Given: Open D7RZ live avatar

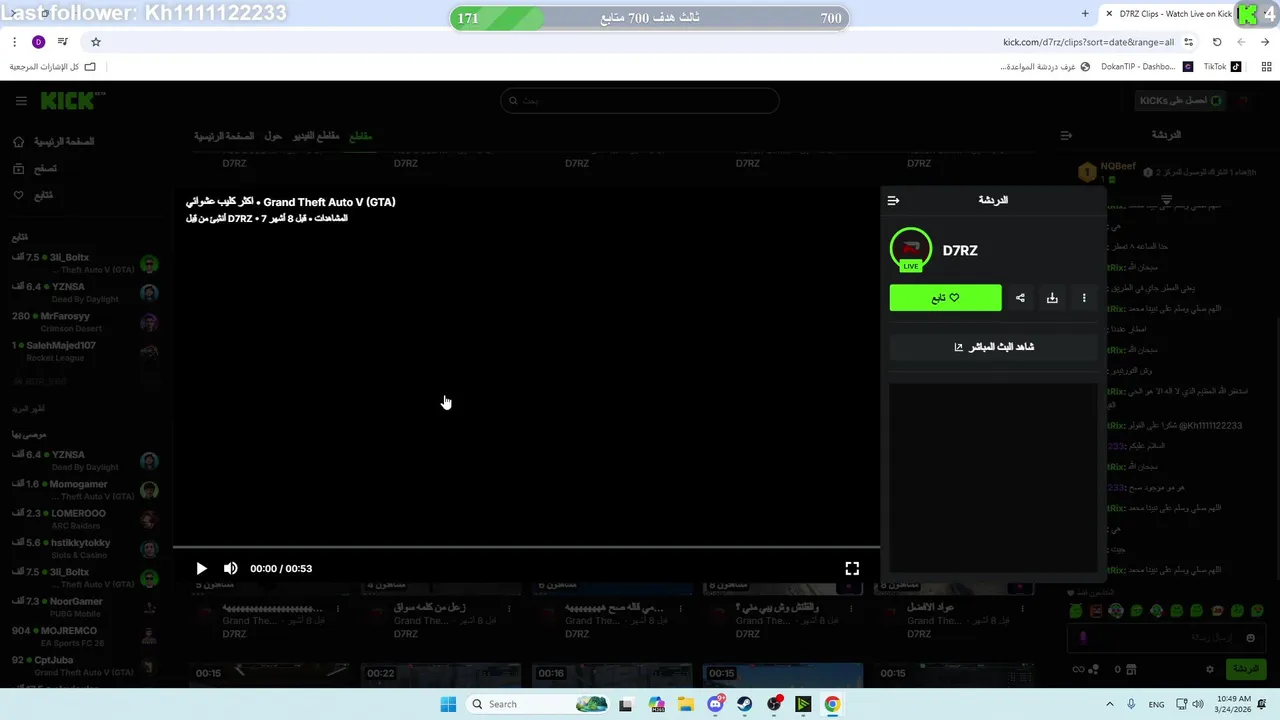Looking at the screenshot, I should [x=910, y=250].
